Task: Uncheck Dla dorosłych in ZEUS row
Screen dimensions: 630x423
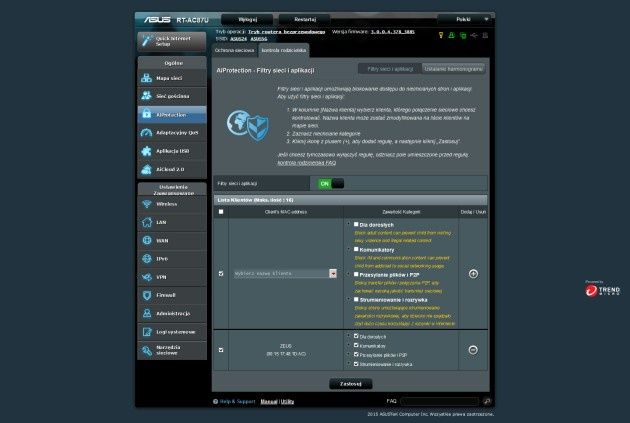Action: (356, 336)
